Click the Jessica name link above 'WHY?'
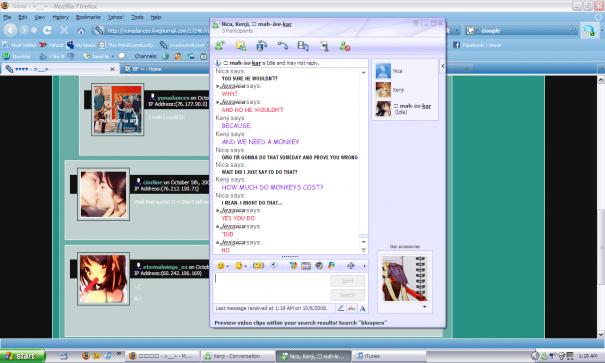605x363 pixels. (233, 86)
